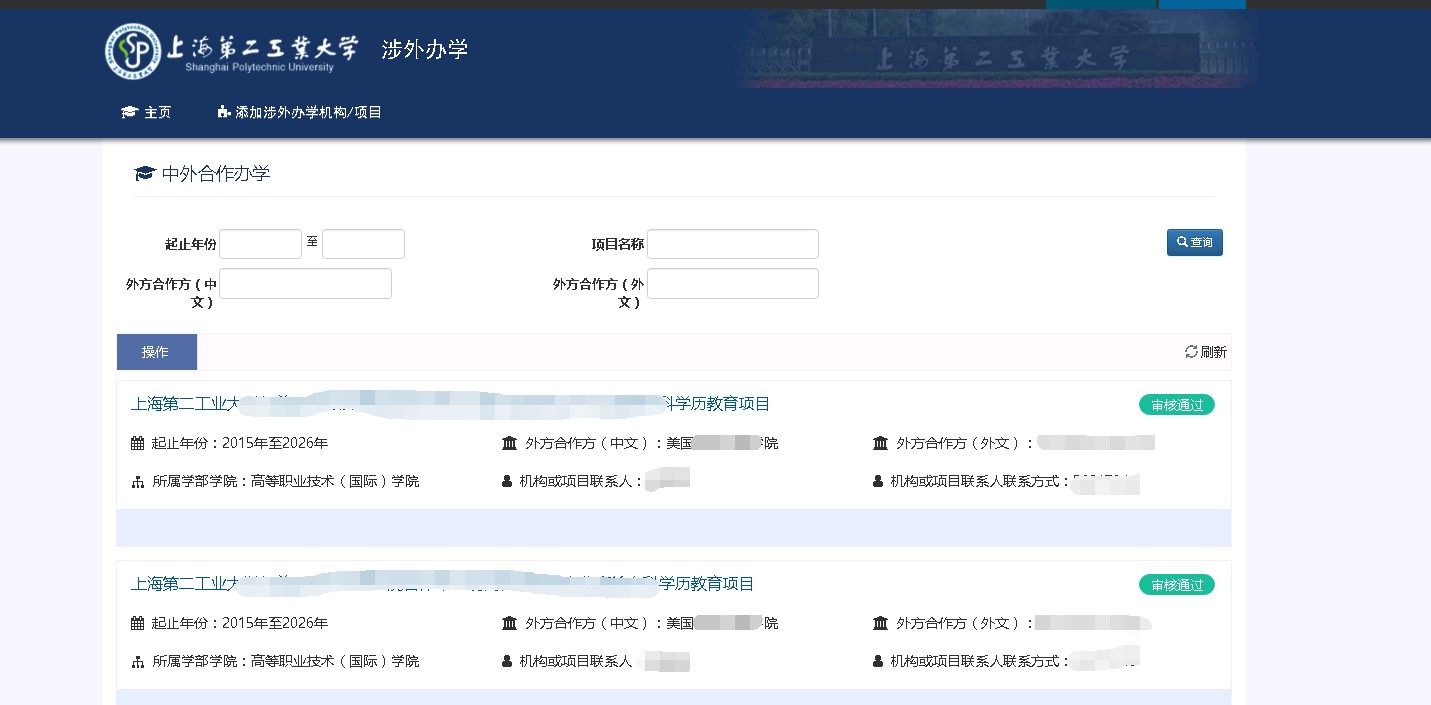Select the 操作 tab

tap(156, 352)
